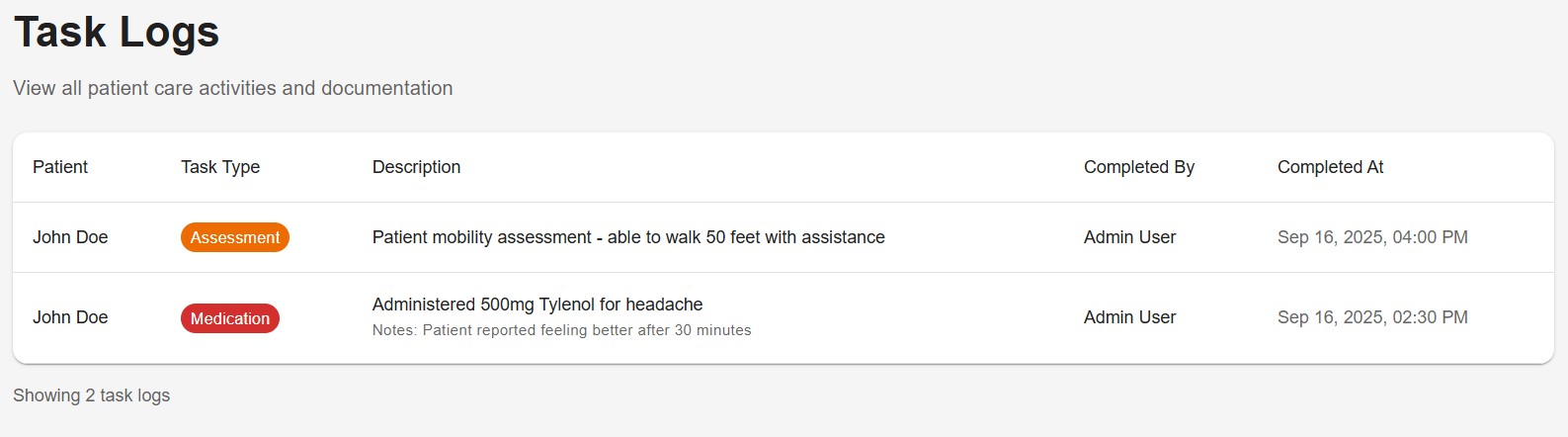Click the orange Assessment badge
The width and height of the screenshot is (1568, 437).
tap(234, 237)
